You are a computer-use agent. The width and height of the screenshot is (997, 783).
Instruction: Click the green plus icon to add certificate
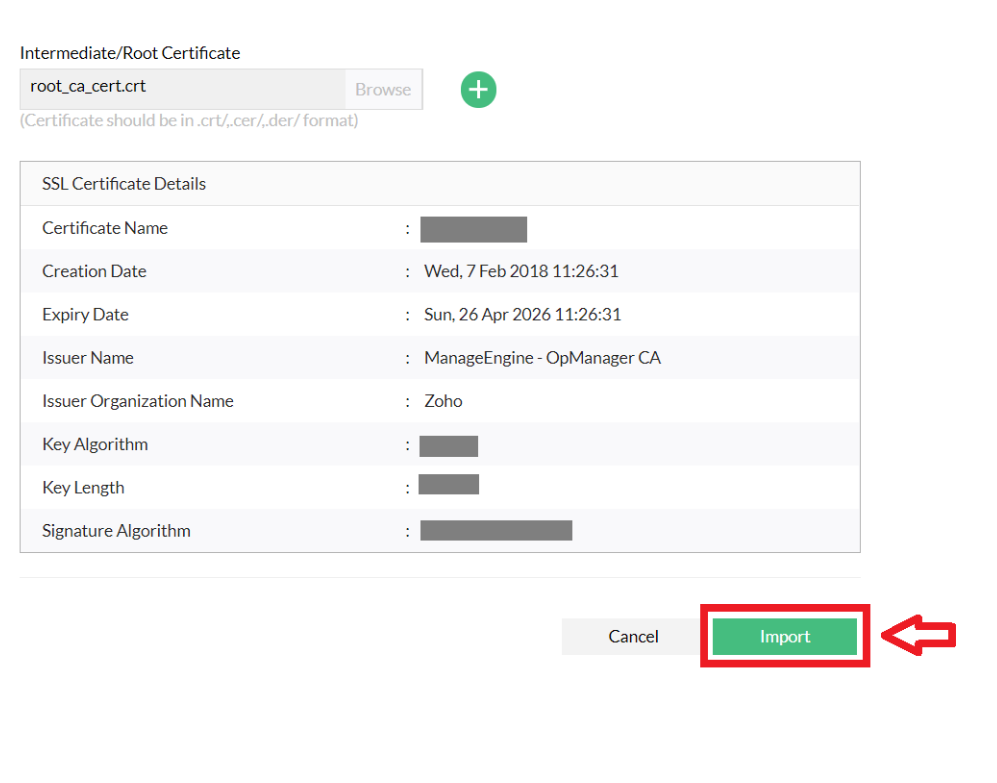click(x=478, y=89)
